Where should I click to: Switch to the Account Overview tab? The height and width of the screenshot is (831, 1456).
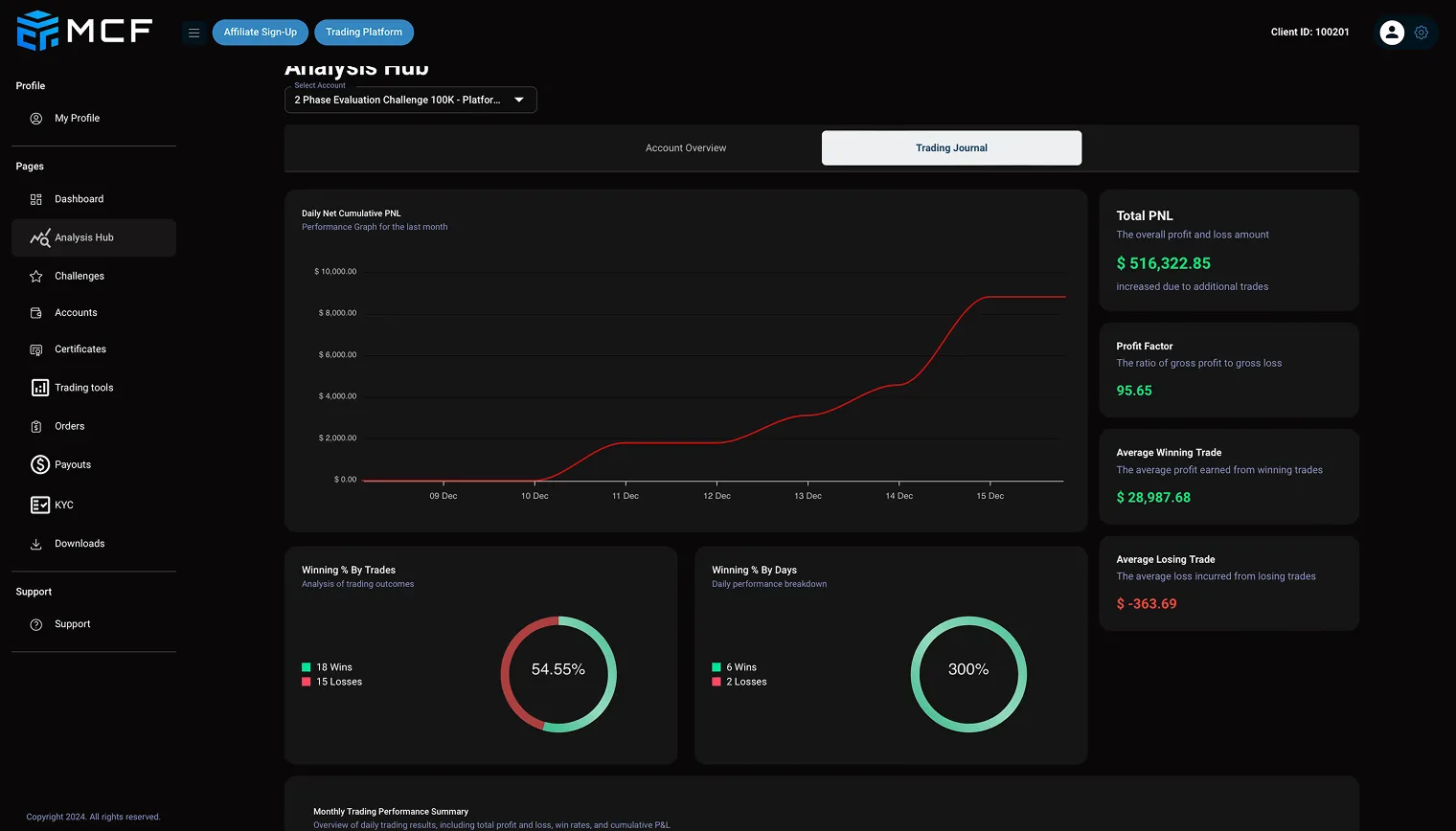pyautogui.click(x=686, y=148)
